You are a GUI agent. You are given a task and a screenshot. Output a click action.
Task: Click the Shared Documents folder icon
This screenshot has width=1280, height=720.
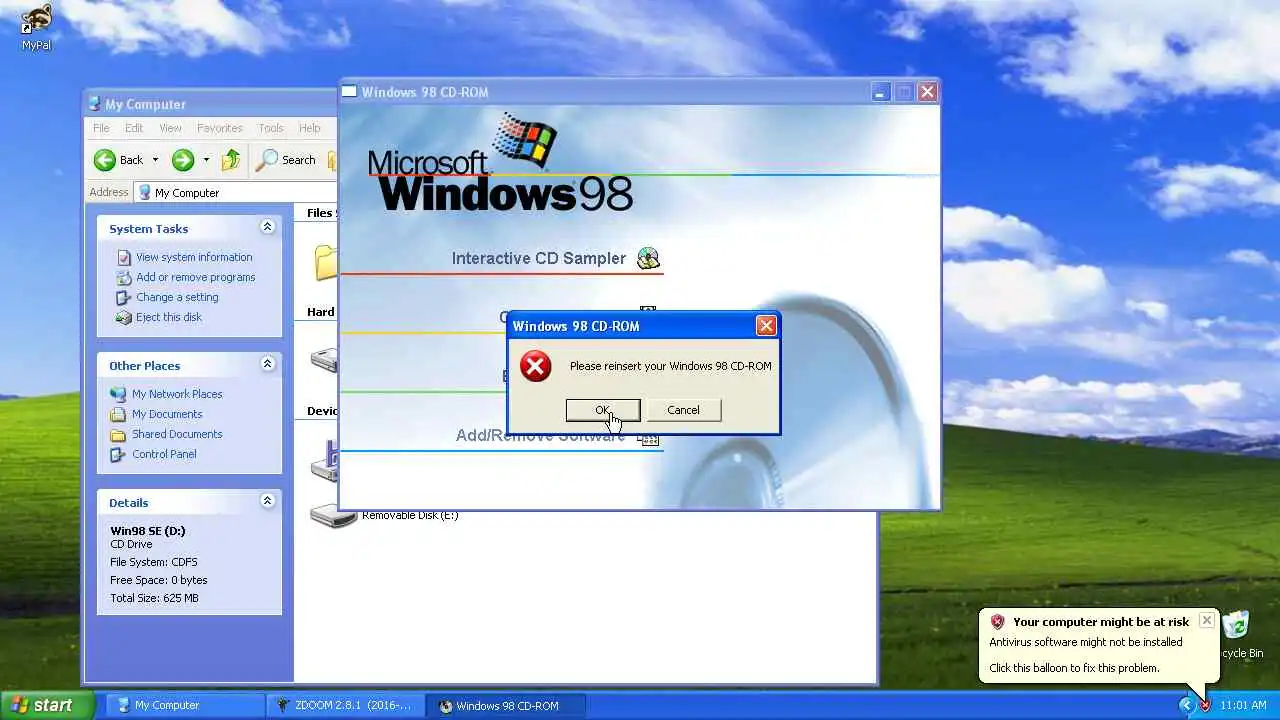pyautogui.click(x=118, y=434)
